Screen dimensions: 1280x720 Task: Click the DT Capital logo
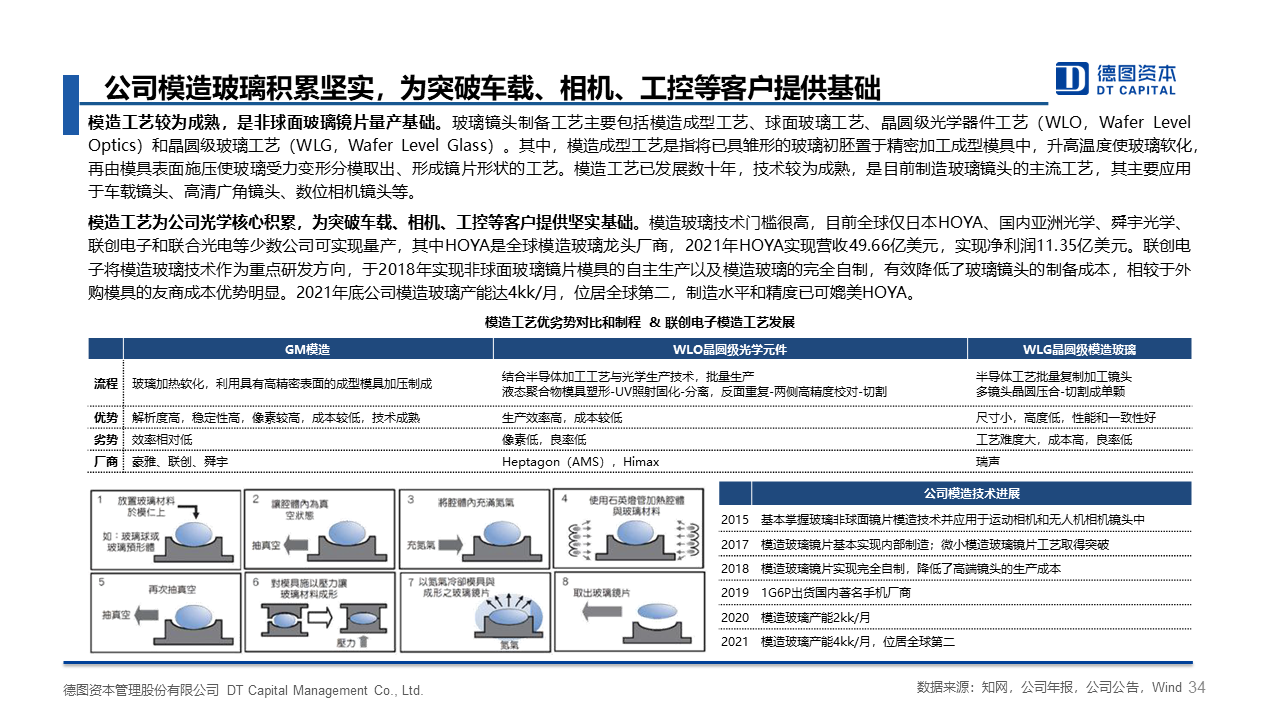tap(1116, 78)
